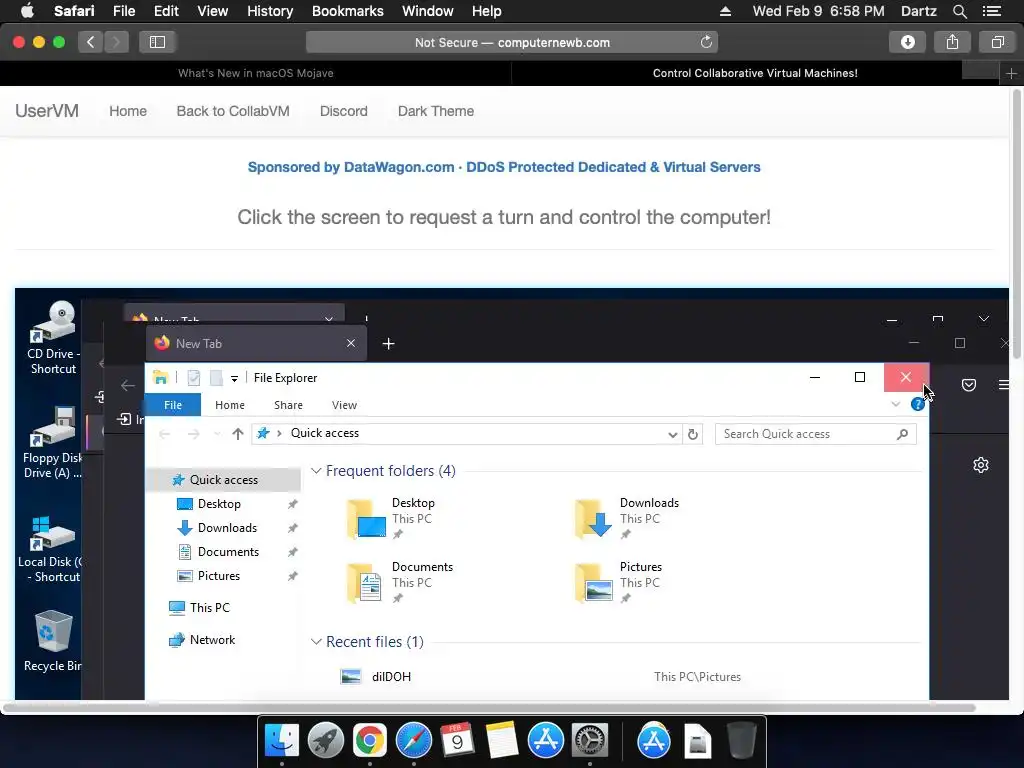Open Google Chrome from the Dock

point(370,741)
